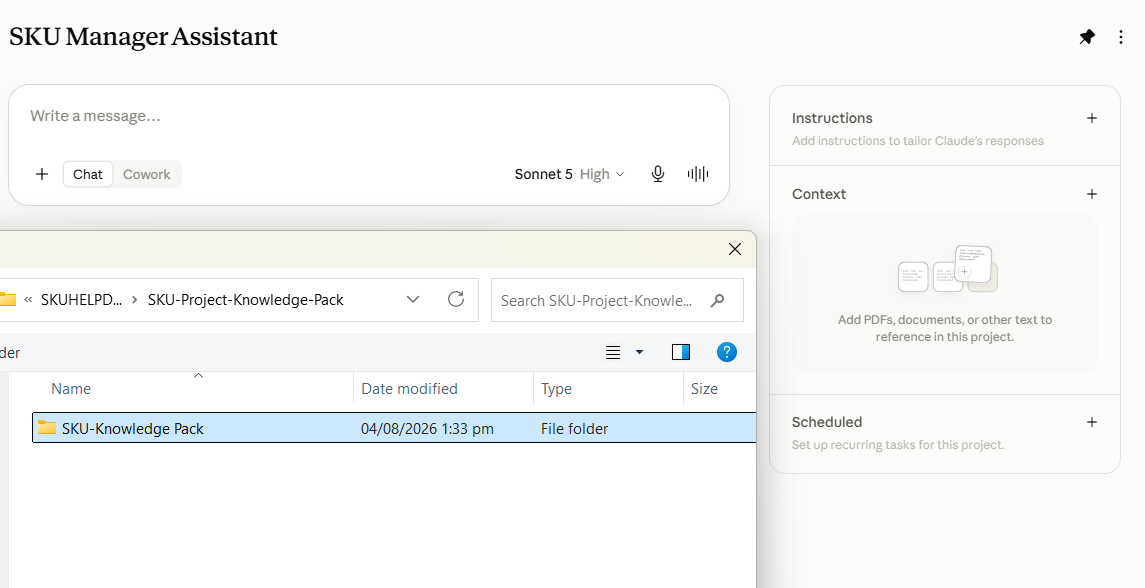Sort files by Date modified column
Image resolution: width=1145 pixels, height=588 pixels.
410,389
